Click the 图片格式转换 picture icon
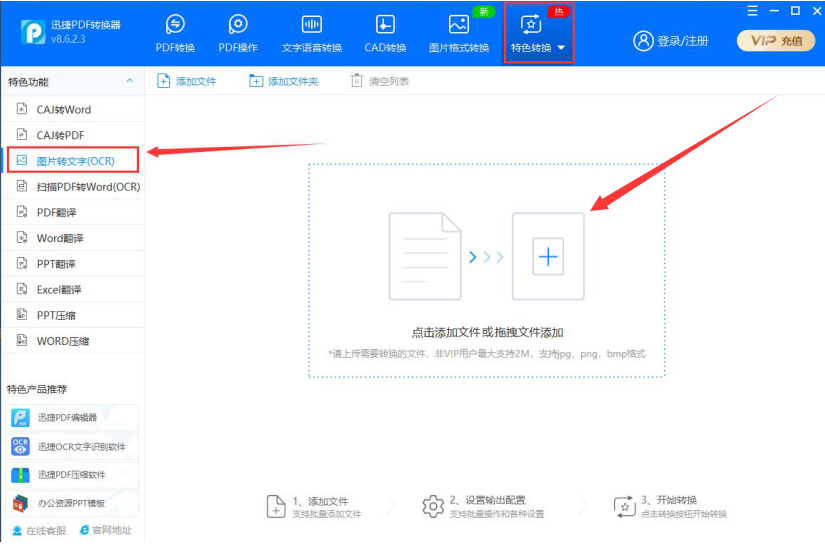 tap(459, 24)
